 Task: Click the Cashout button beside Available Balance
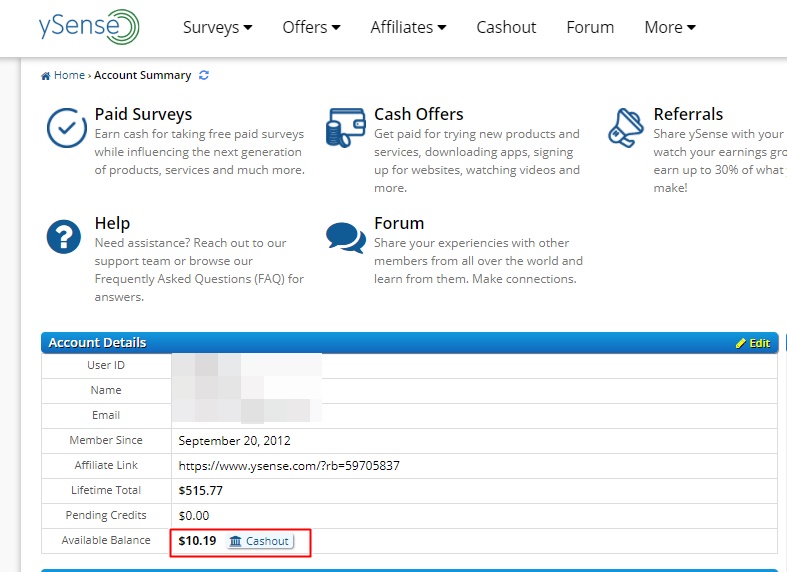[x=260, y=541]
